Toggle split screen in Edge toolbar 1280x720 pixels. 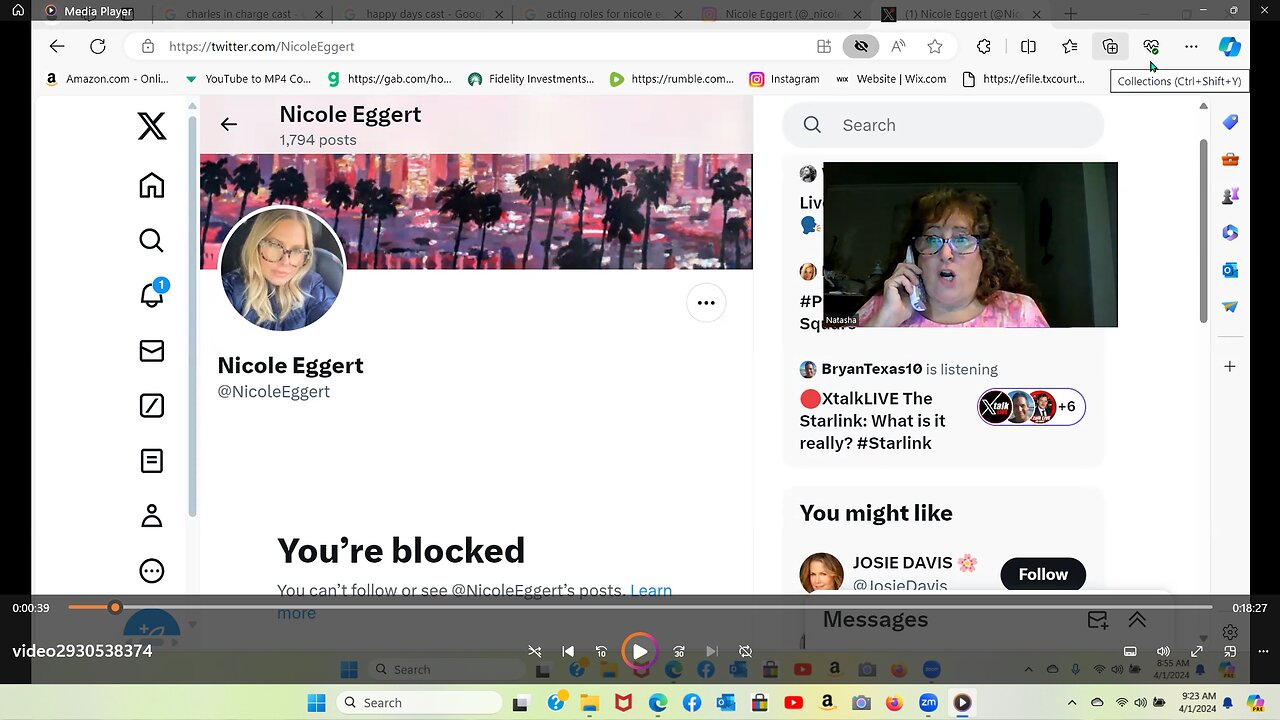(x=1028, y=46)
